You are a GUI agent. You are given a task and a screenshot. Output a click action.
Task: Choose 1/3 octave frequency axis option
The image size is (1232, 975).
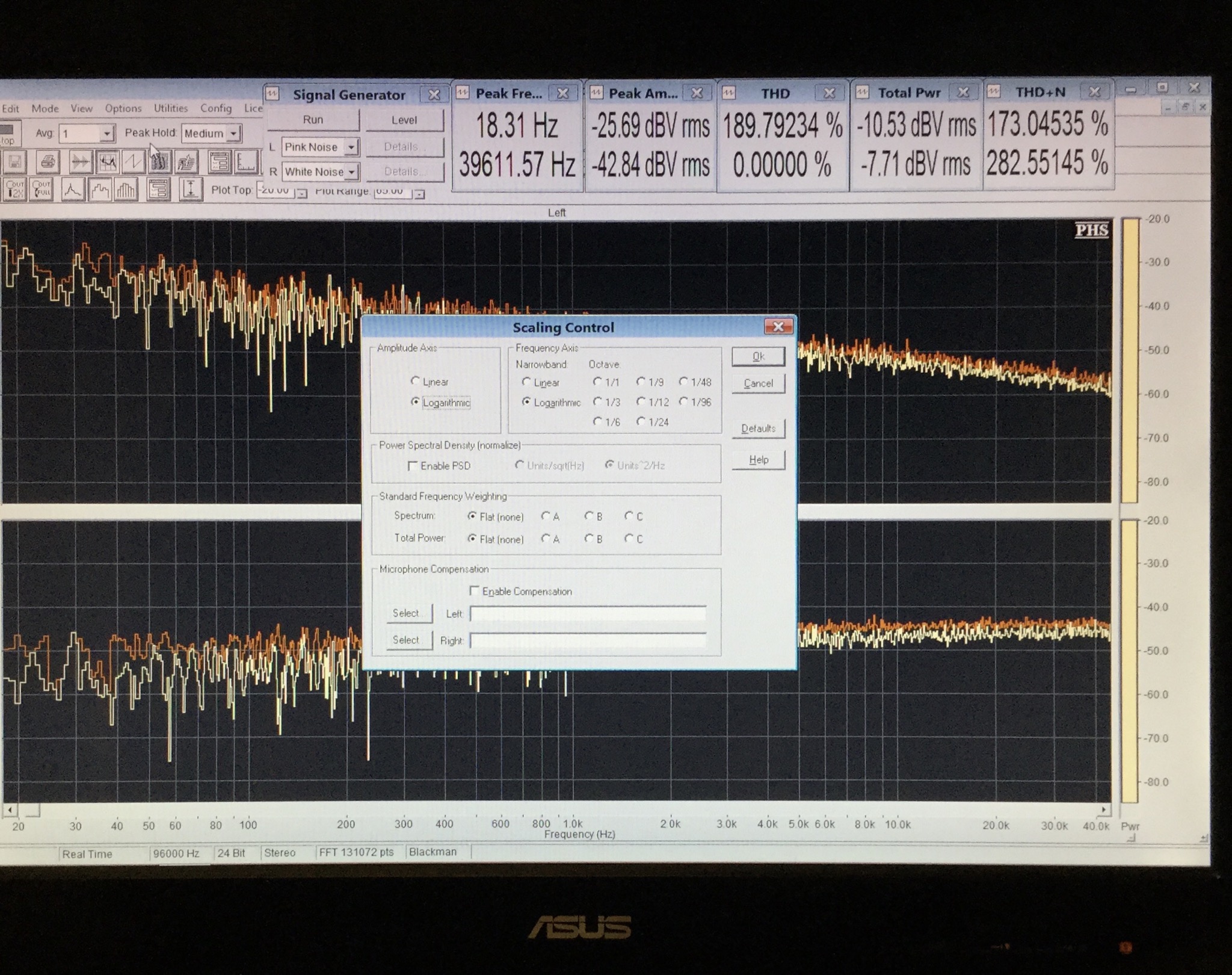(x=597, y=401)
